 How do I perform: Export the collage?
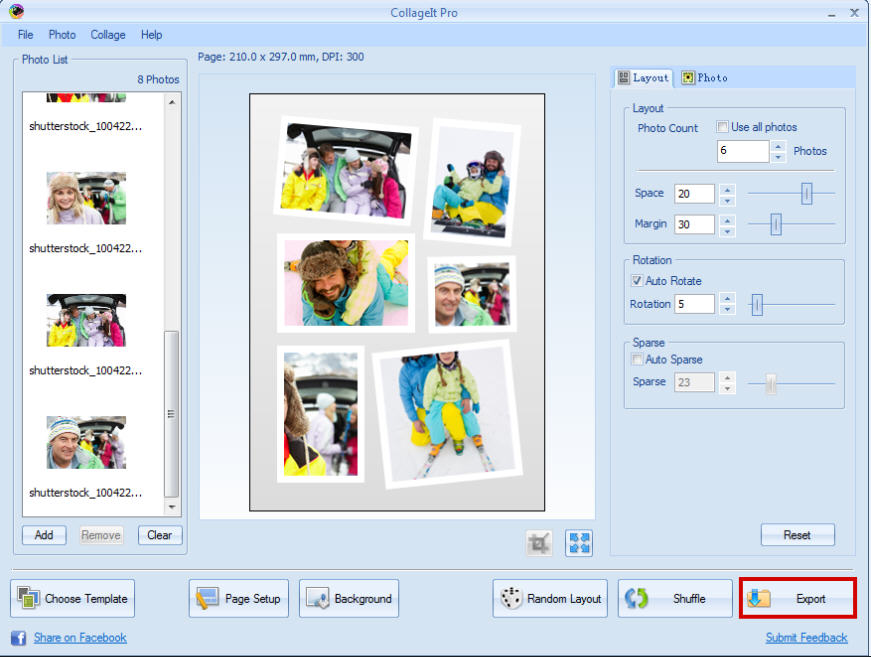798,599
